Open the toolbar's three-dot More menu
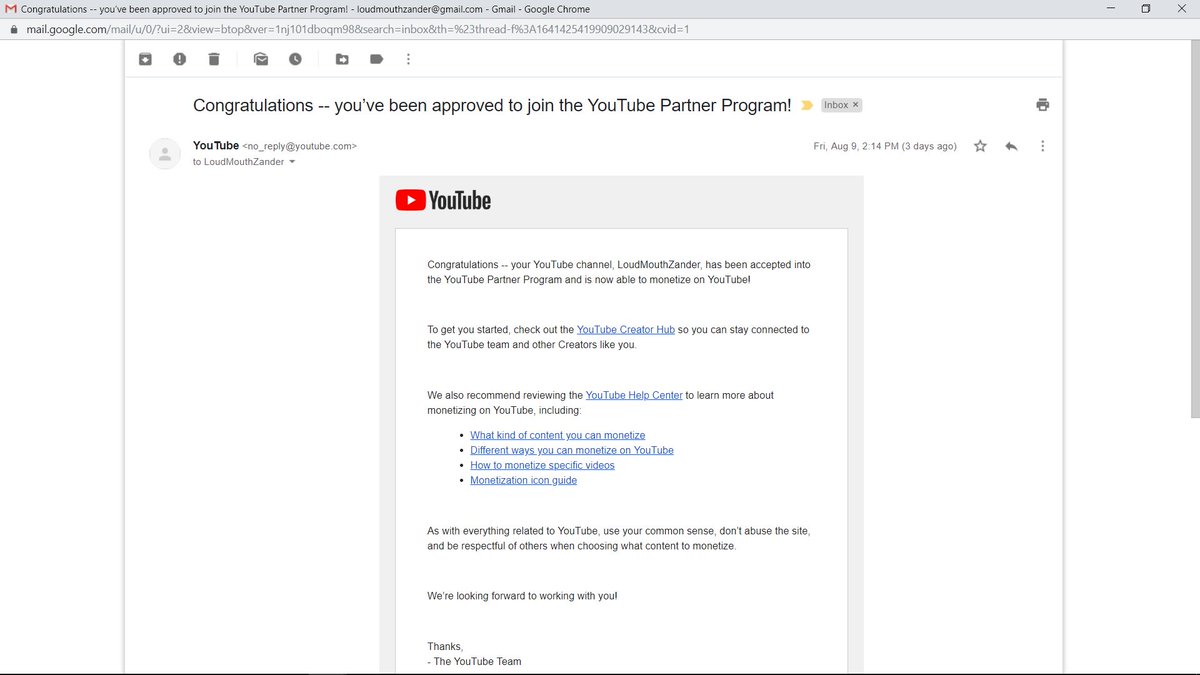Viewport: 1200px width, 675px height. pyautogui.click(x=407, y=59)
